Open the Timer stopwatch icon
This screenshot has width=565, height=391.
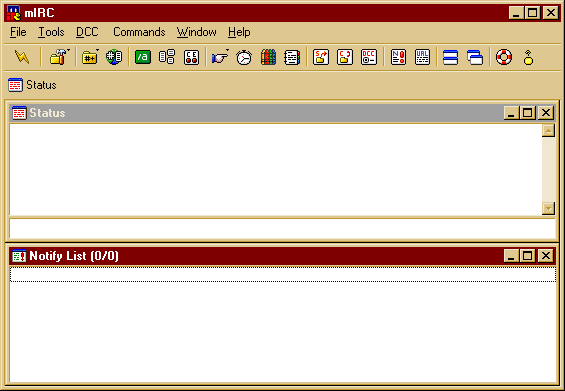coord(244,57)
